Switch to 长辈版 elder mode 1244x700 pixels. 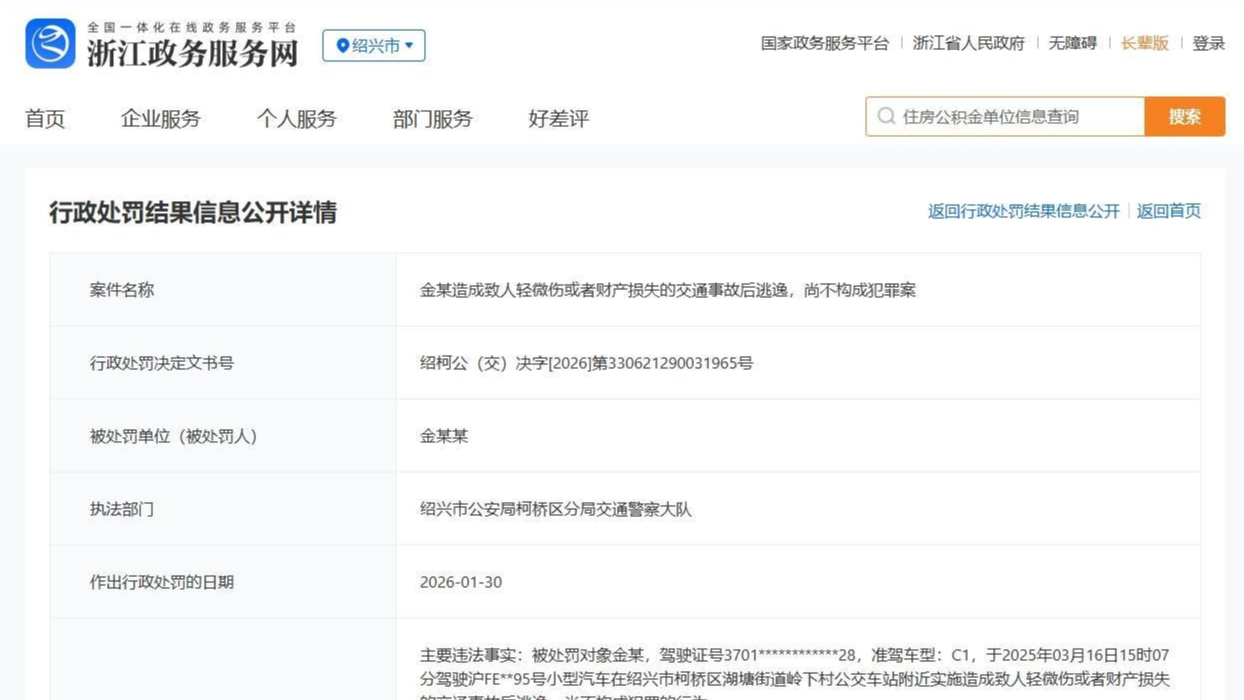(x=1144, y=43)
